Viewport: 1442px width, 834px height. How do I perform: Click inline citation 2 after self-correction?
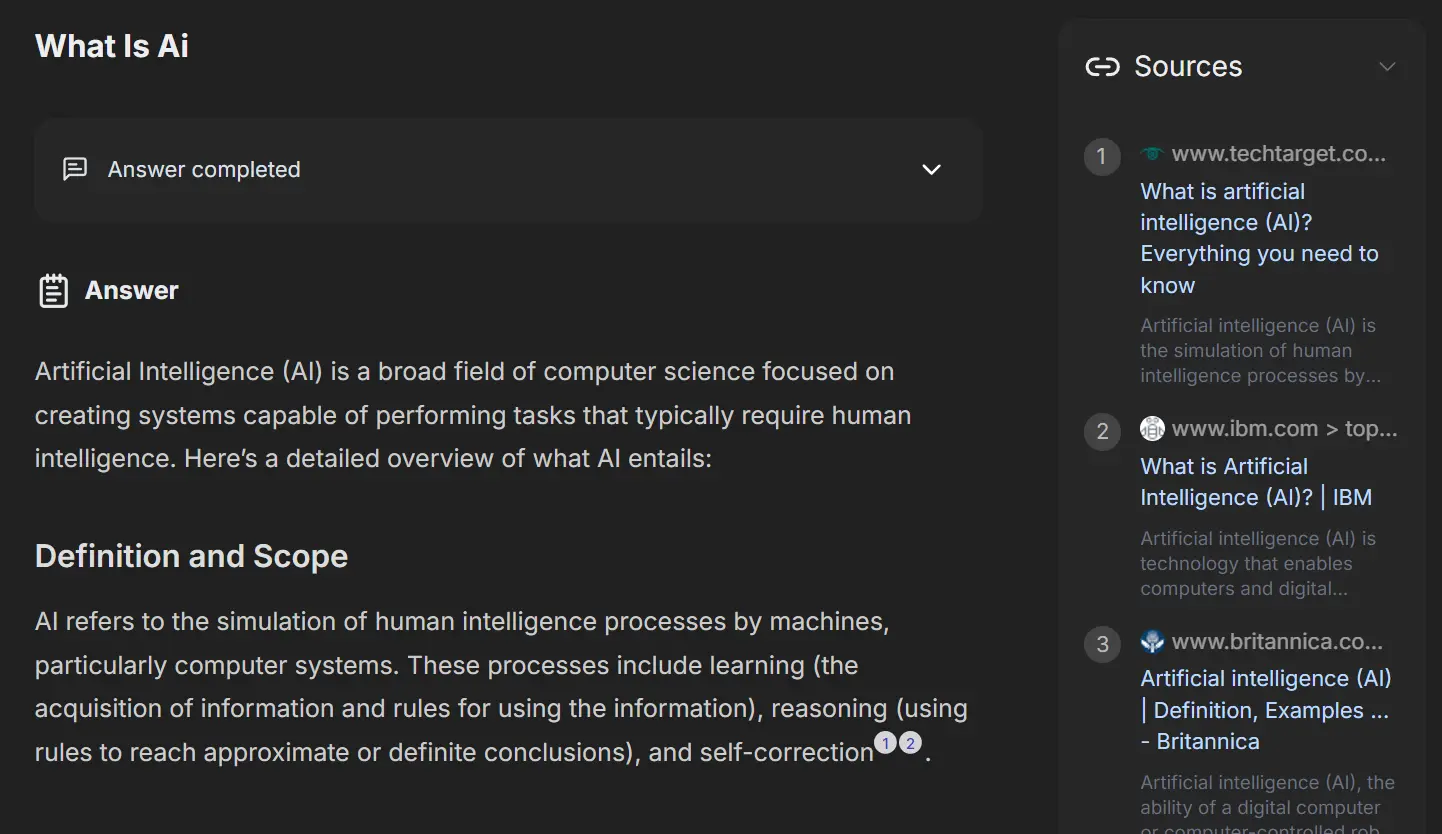(910, 742)
